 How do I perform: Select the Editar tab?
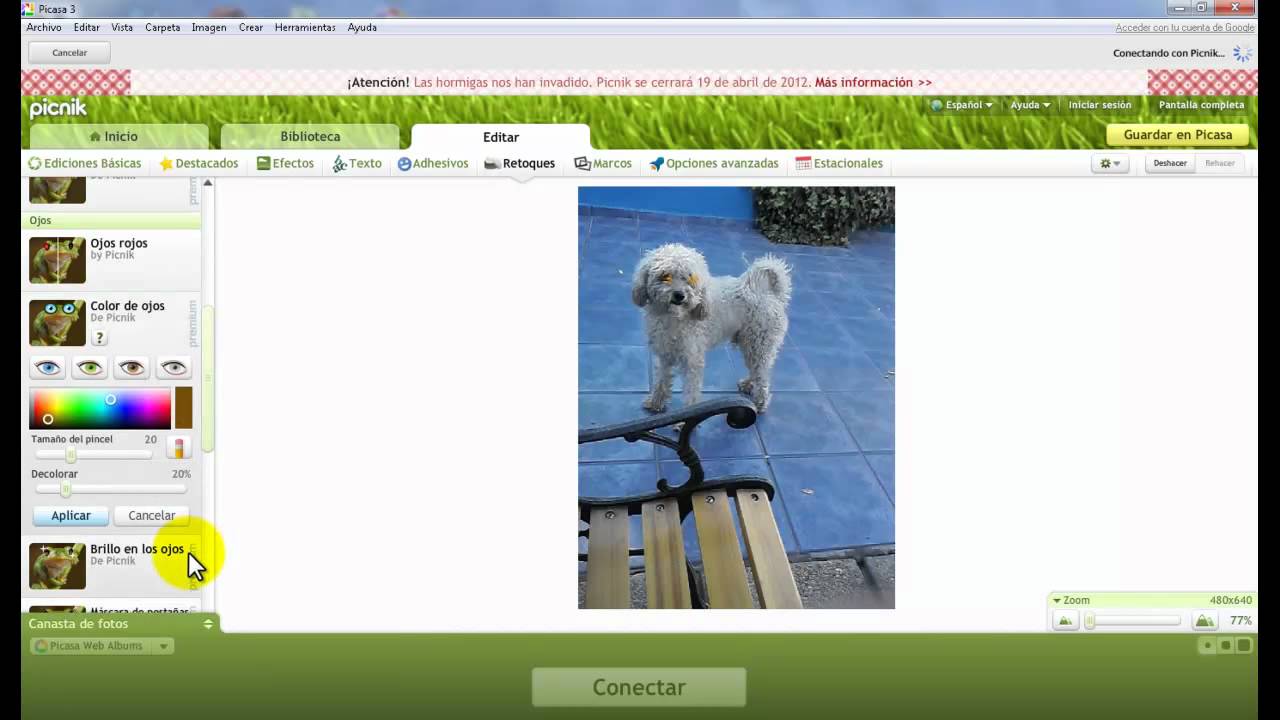[501, 137]
